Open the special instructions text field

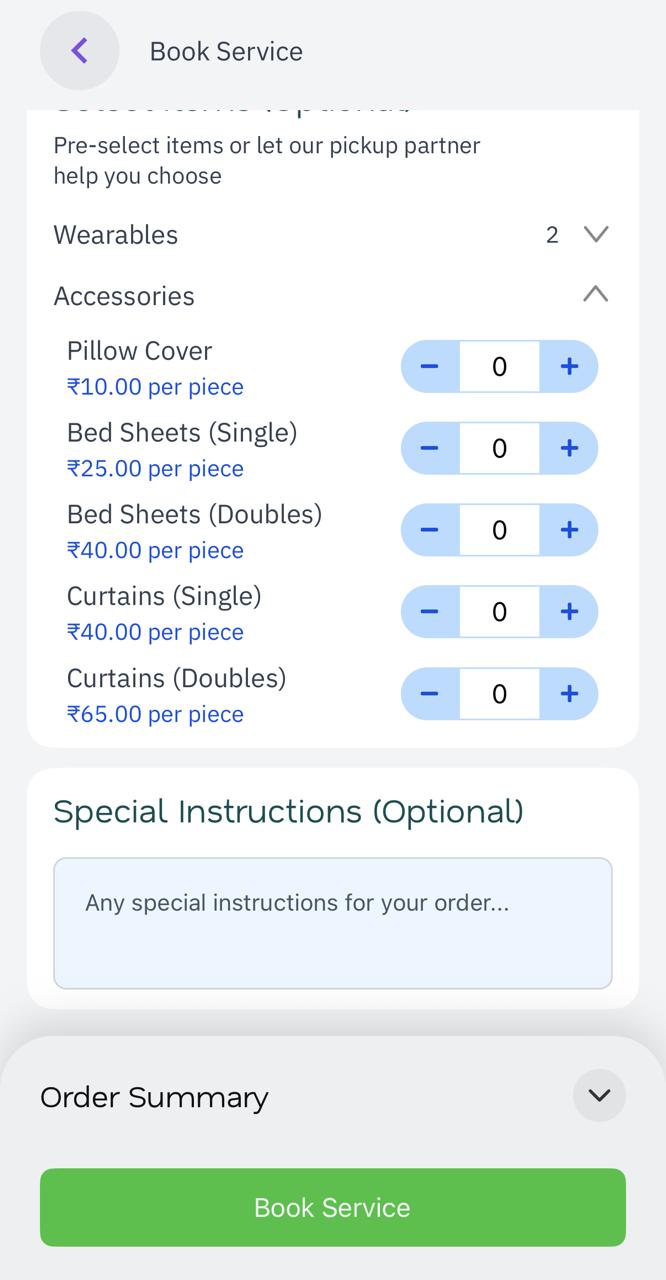332,921
